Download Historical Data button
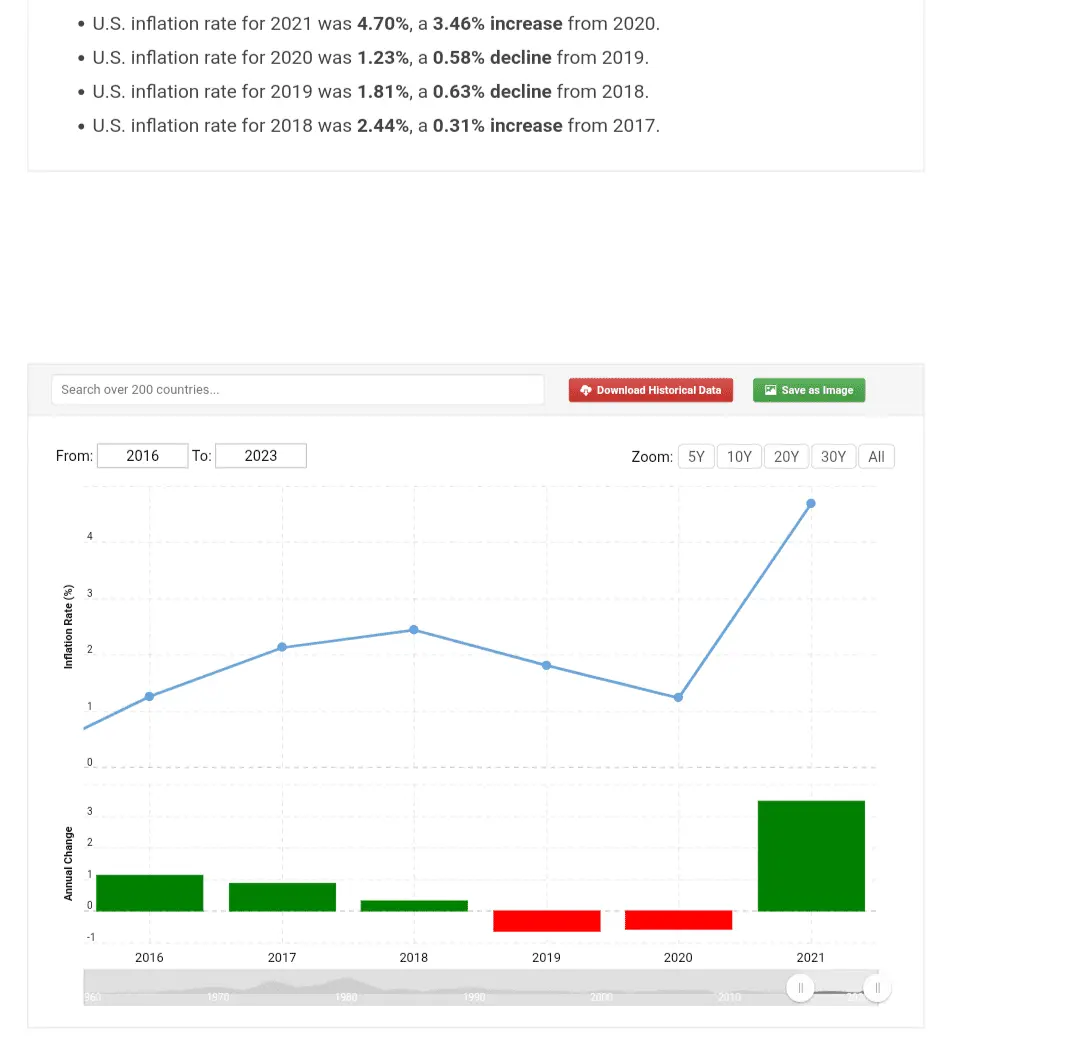The height and width of the screenshot is (1047, 1080). point(651,390)
